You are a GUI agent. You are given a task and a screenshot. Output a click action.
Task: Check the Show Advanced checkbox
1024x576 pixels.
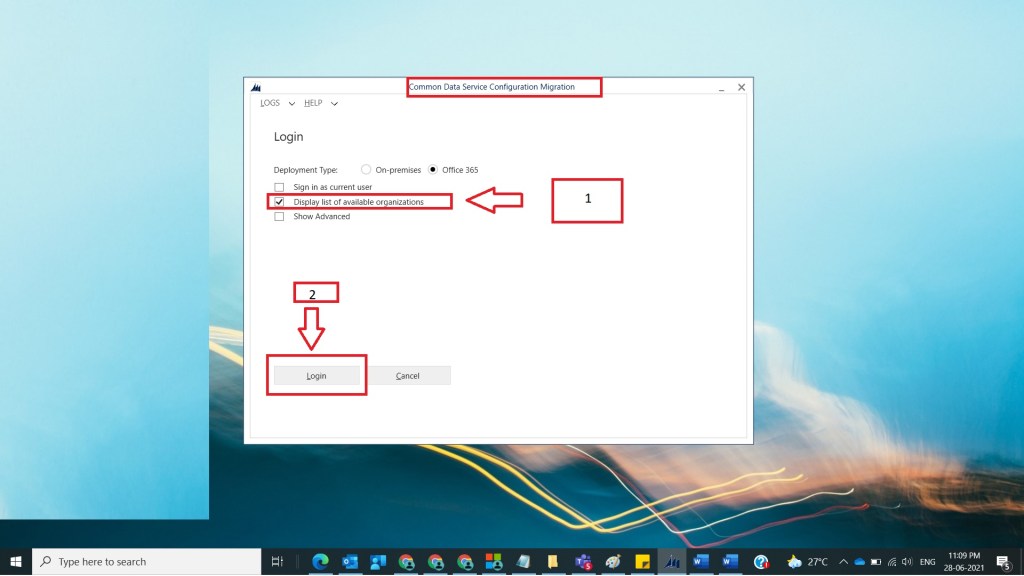click(279, 217)
